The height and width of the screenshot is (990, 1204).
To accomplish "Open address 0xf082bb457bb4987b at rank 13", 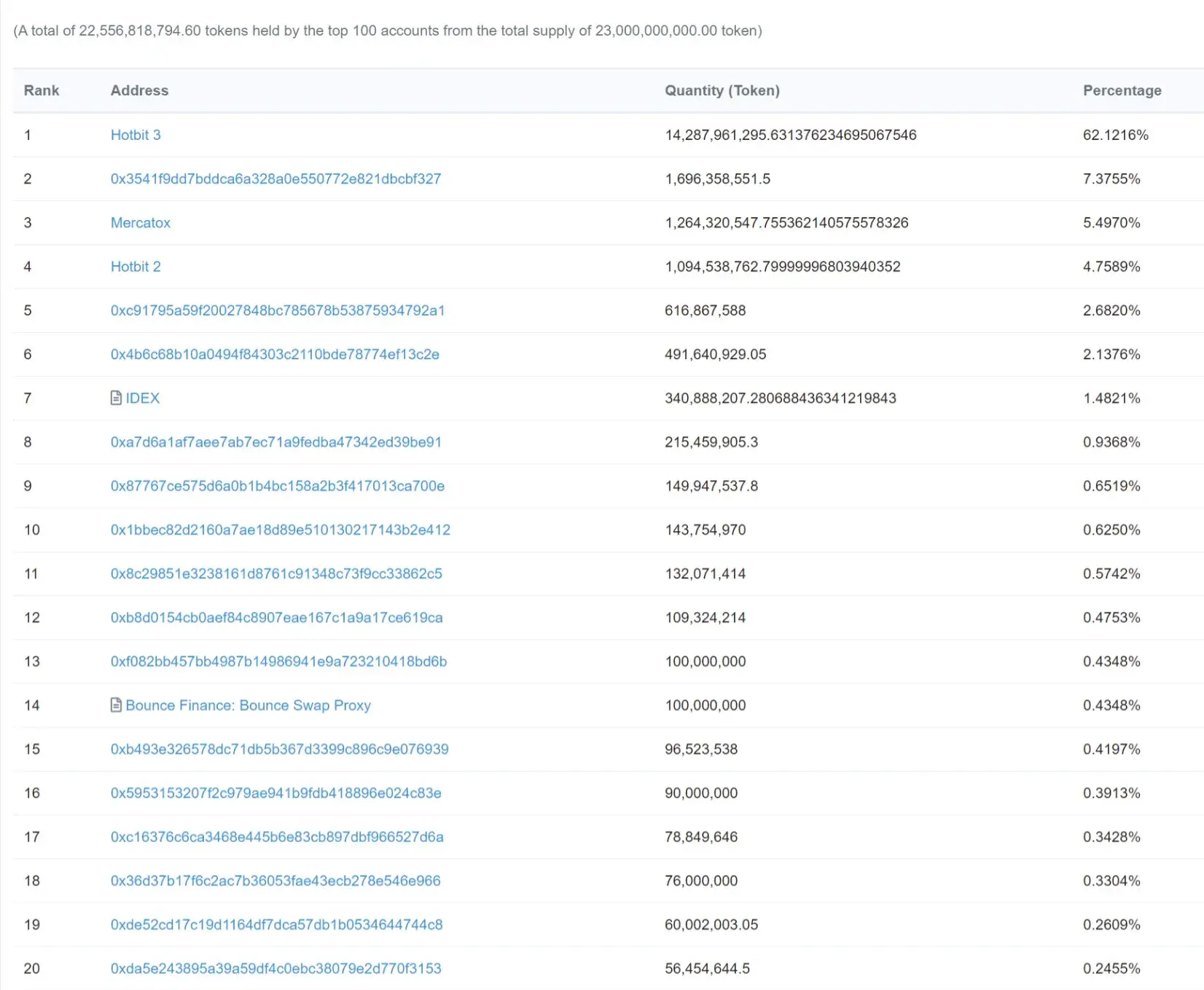I will point(279,661).
